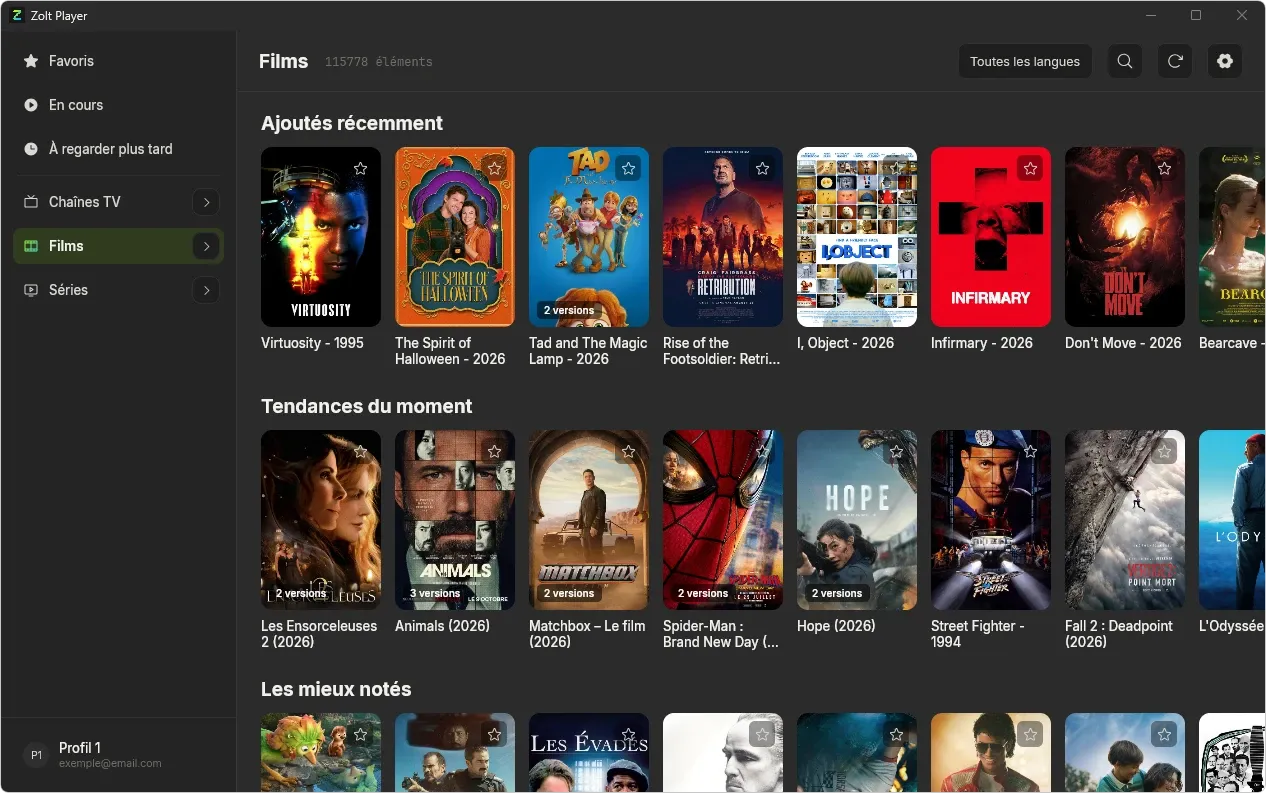The width and height of the screenshot is (1266, 793).
Task: Select Chaînes TV in sidebar
Action: pyautogui.click(x=118, y=202)
